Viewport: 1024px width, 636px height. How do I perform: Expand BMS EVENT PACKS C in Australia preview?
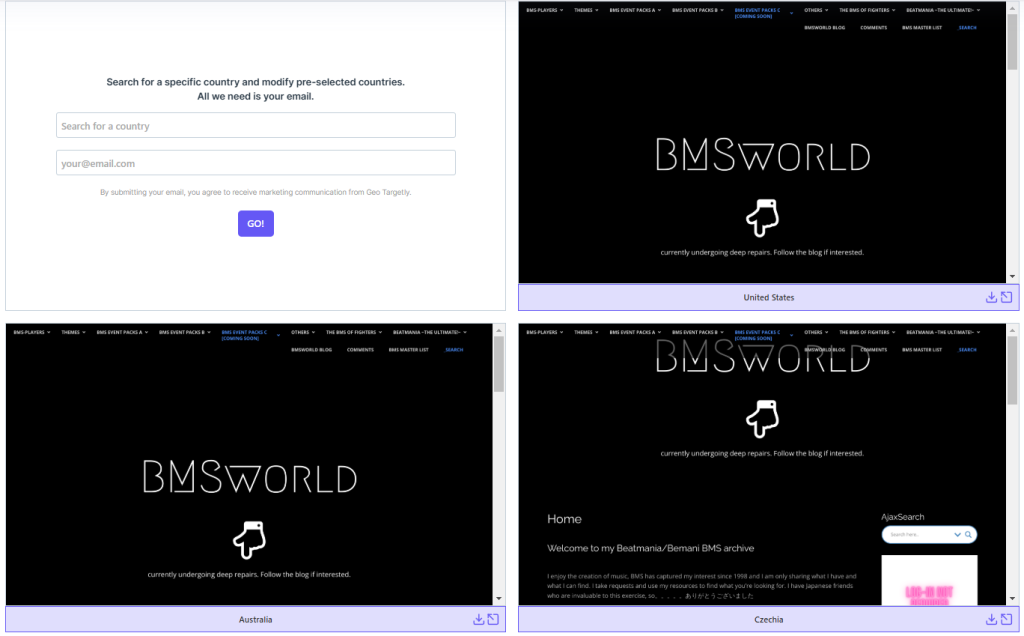pyautogui.click(x=251, y=335)
